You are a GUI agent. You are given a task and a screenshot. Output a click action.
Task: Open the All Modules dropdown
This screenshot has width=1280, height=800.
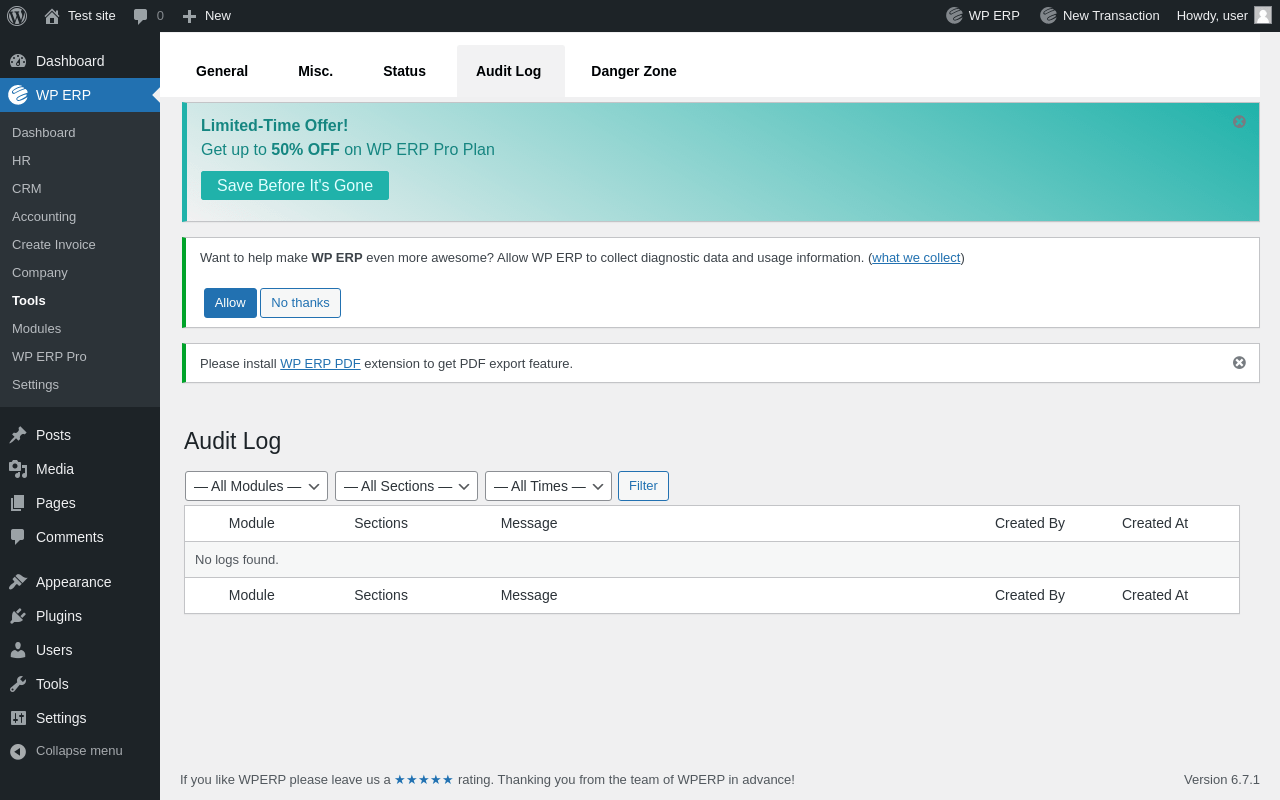(x=256, y=486)
